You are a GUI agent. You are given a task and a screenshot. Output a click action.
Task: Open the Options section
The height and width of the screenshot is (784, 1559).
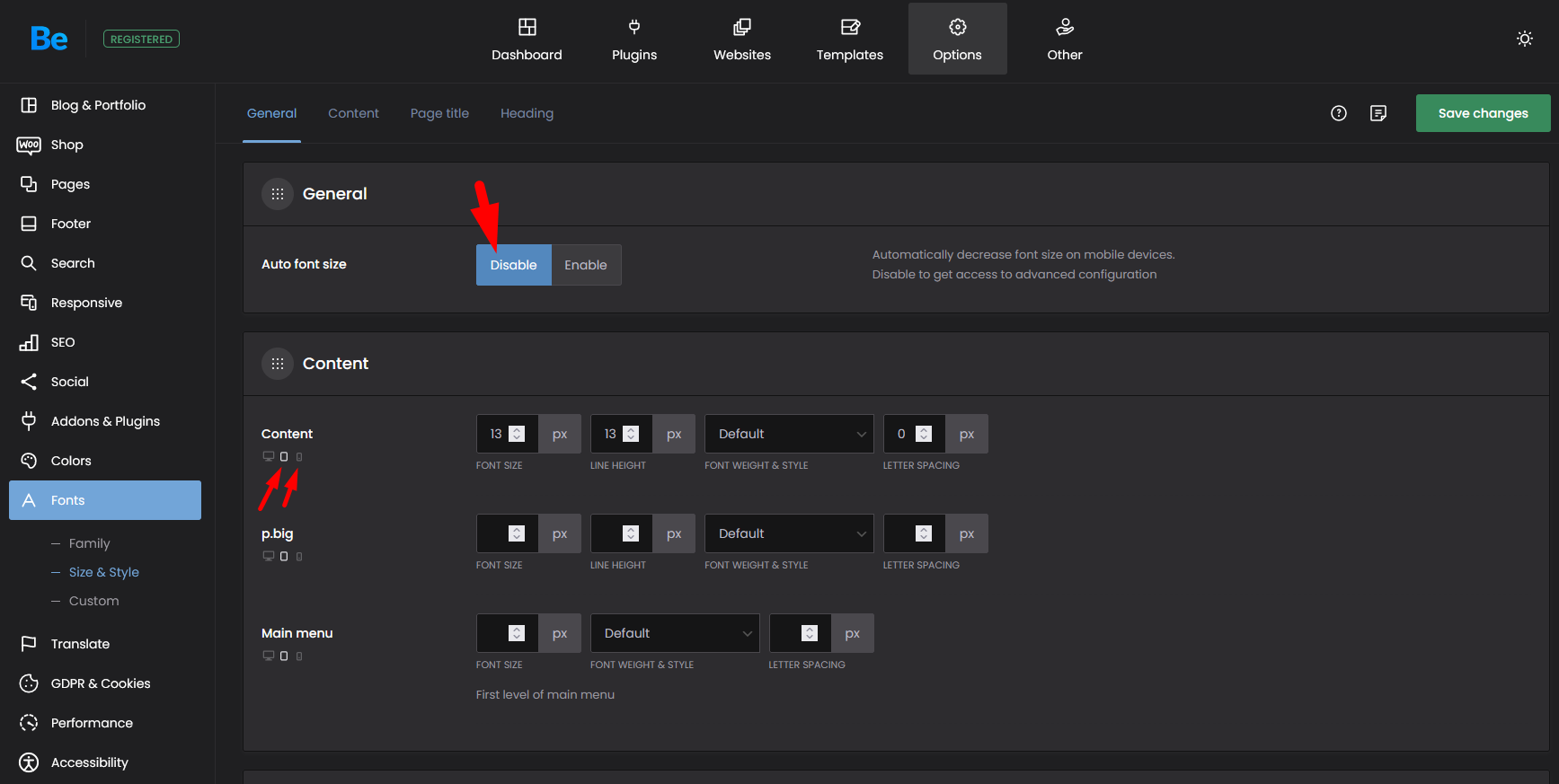(958, 40)
